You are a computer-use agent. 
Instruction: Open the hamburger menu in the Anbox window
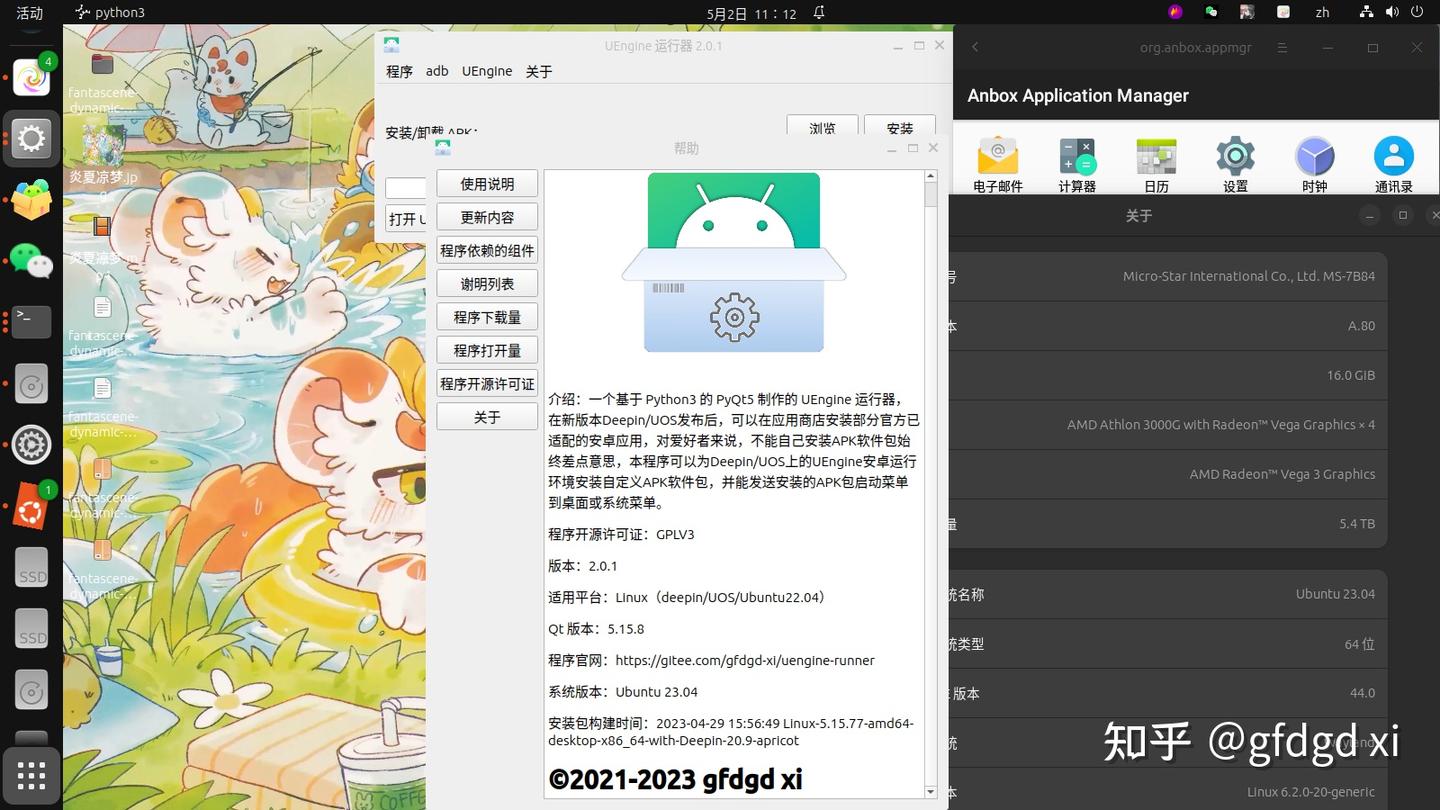tap(1281, 47)
